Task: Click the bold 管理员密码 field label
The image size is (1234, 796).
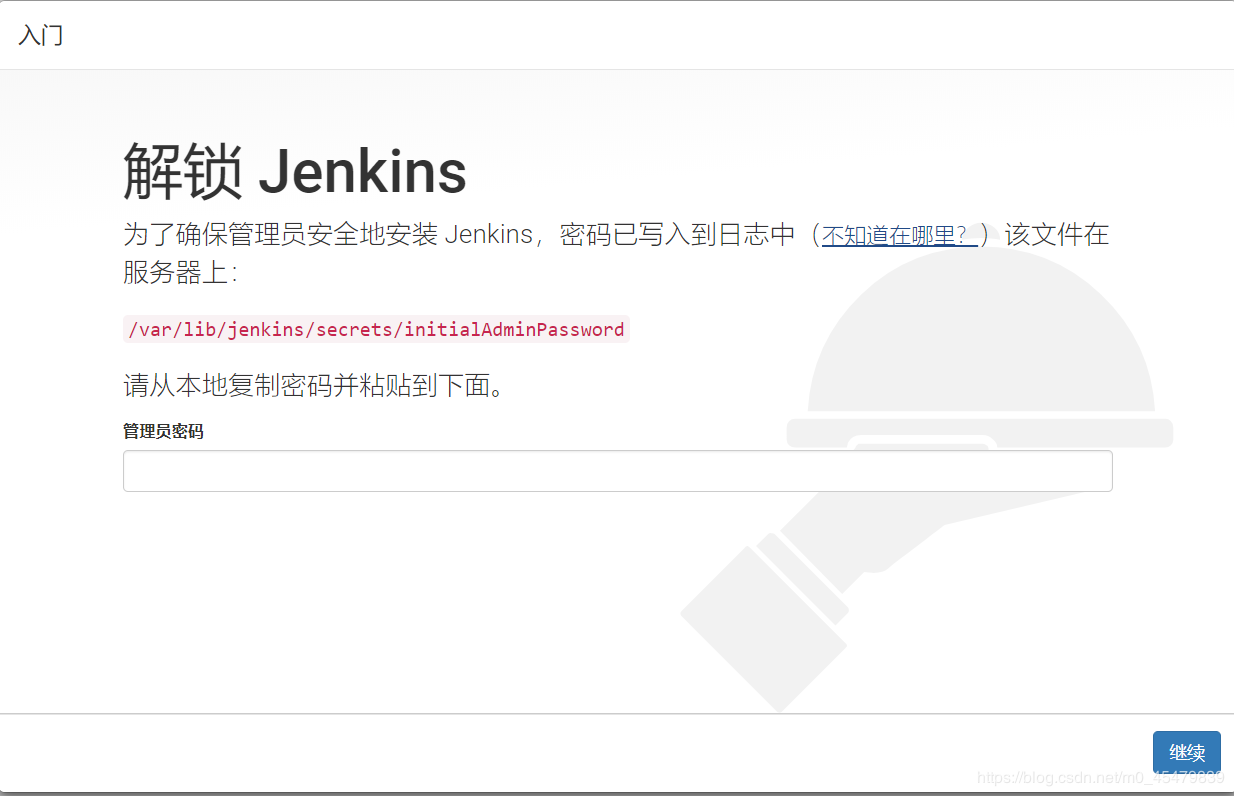Action: coord(163,431)
